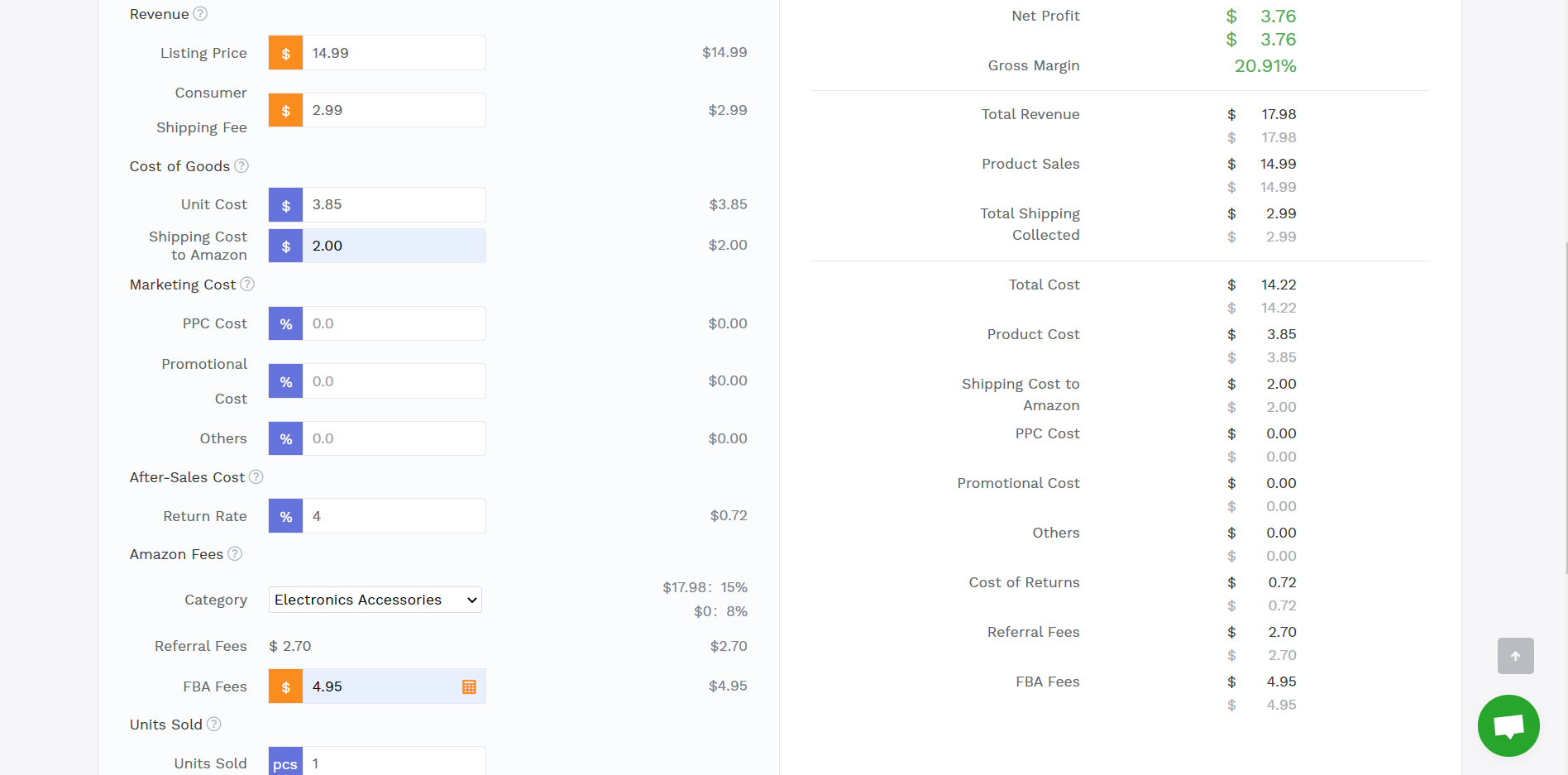Click the Listing Price input field
The width and height of the screenshot is (1568, 775).
pos(394,53)
